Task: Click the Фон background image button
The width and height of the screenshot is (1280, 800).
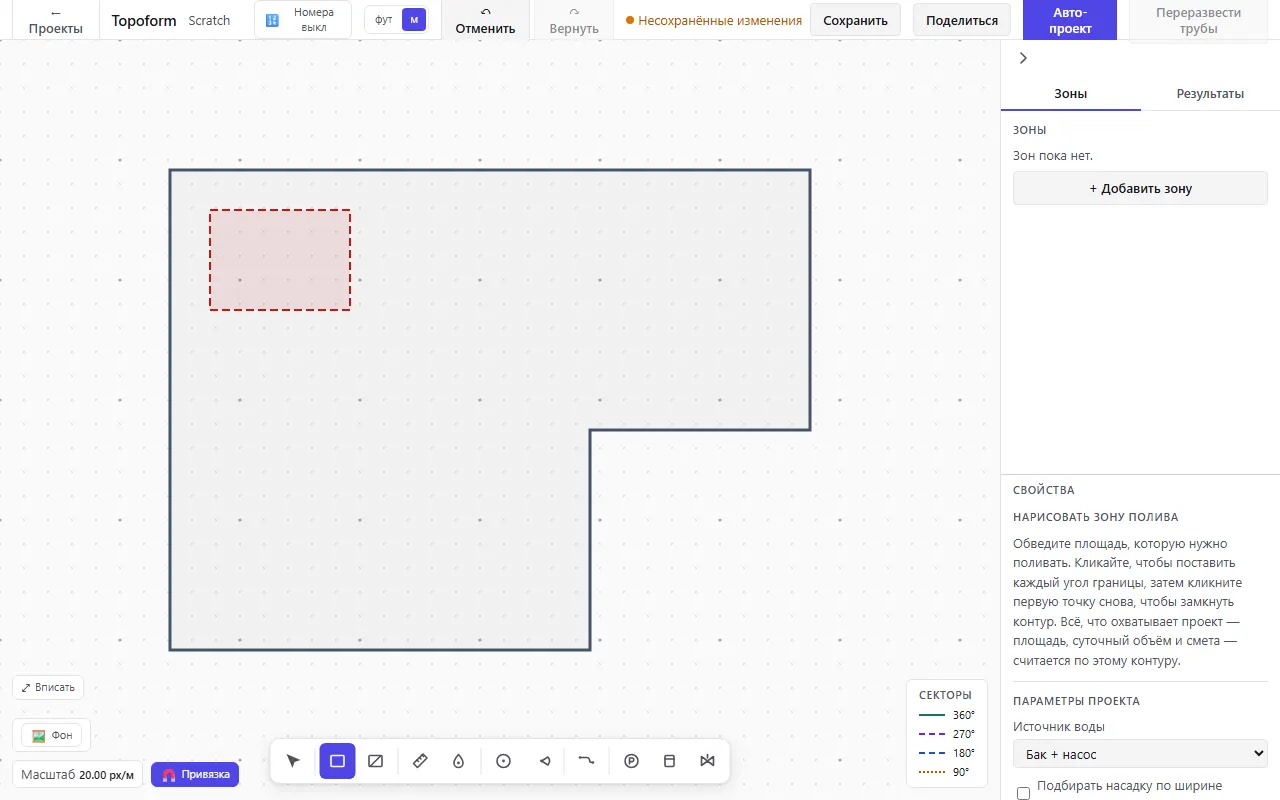Action: (x=52, y=736)
